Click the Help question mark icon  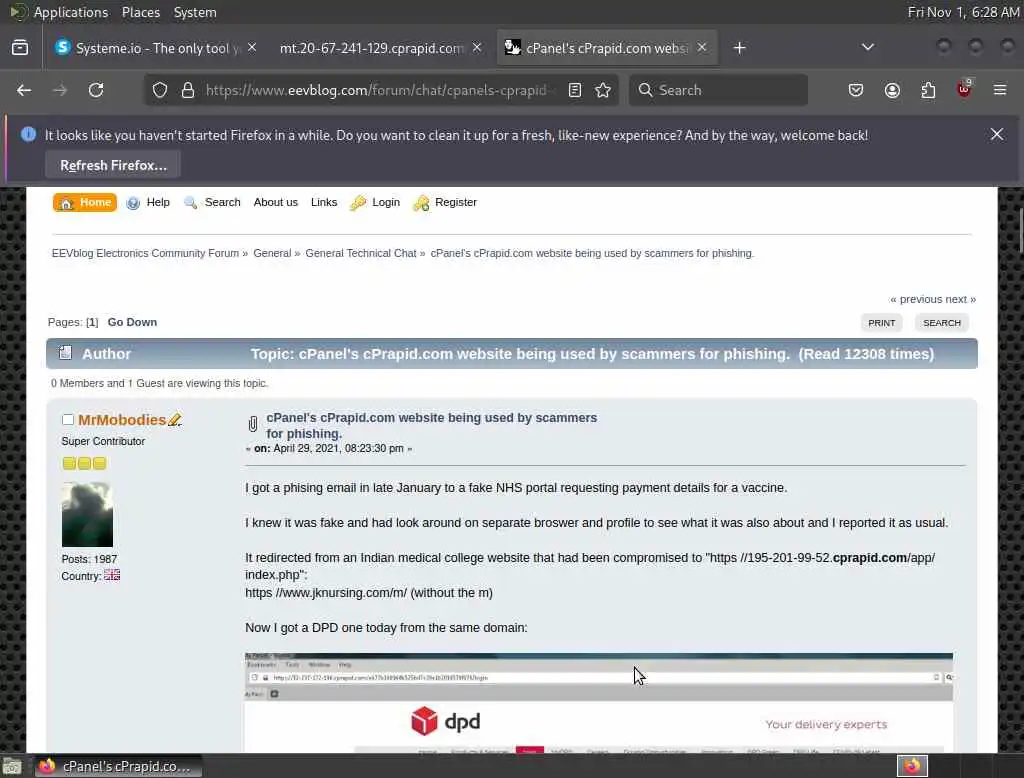click(x=133, y=203)
